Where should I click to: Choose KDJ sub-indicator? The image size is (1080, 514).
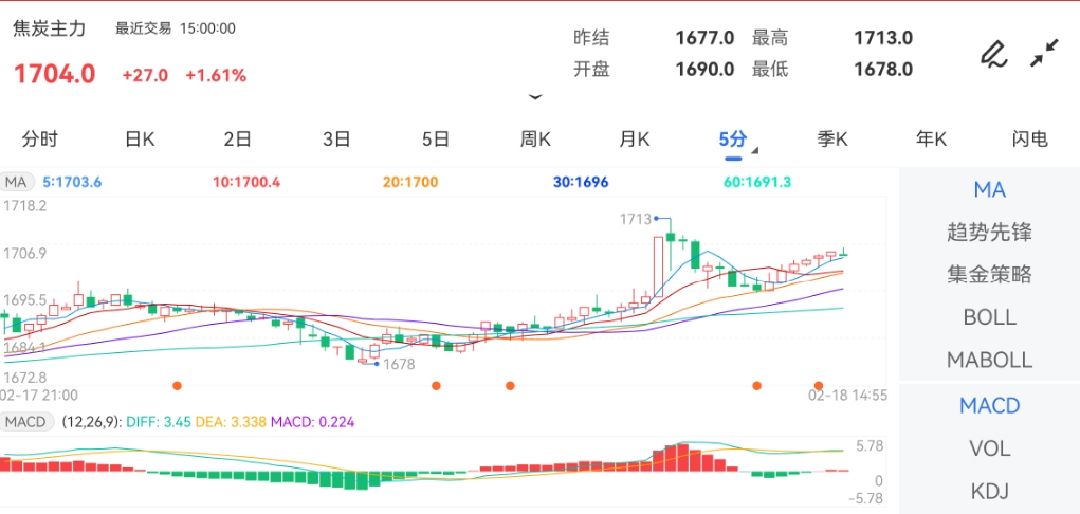[989, 491]
